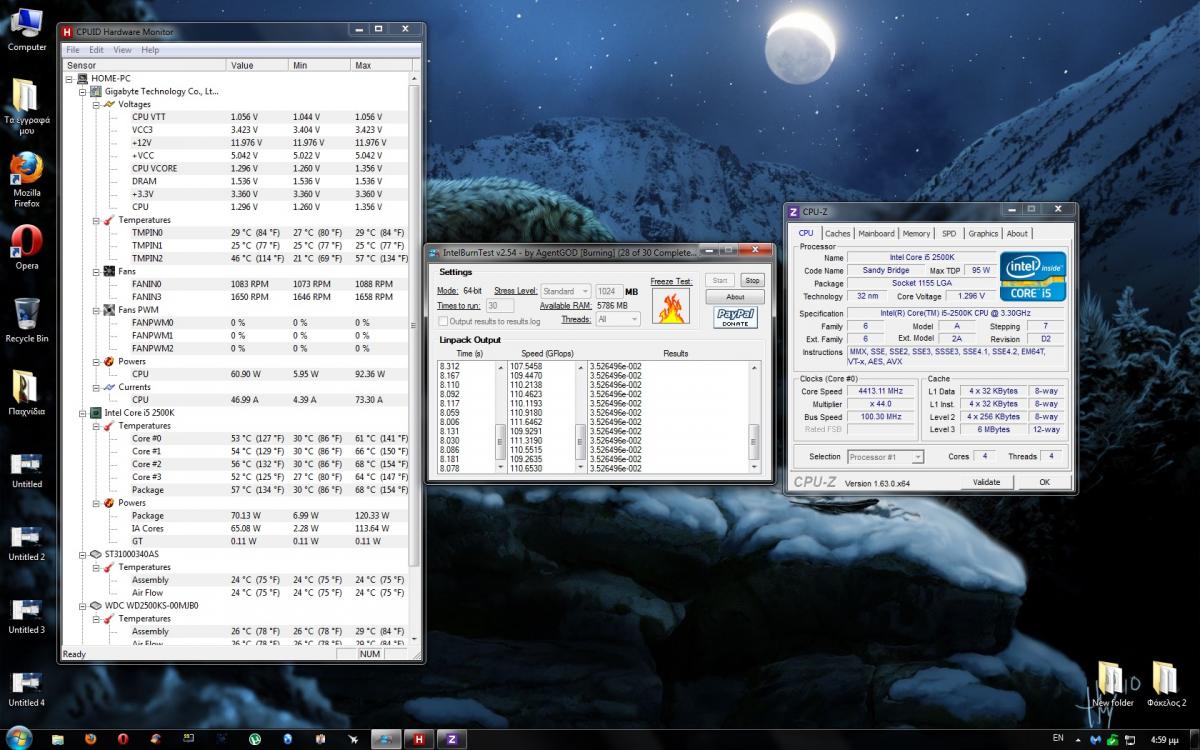The height and width of the screenshot is (750, 1200).
Task: Click the Intel Core i5 2500K chip icon
Action: [96, 412]
